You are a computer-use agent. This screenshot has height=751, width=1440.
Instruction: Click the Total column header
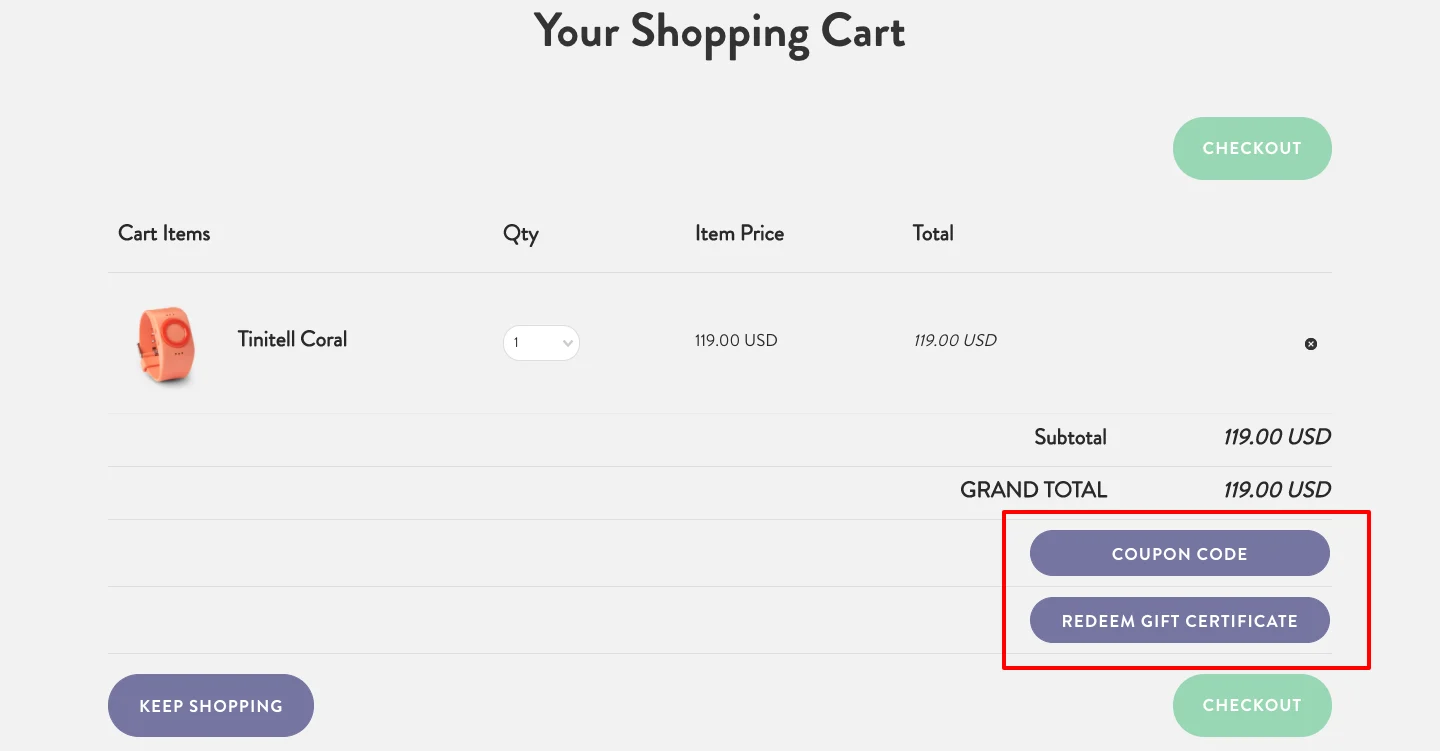[933, 233]
